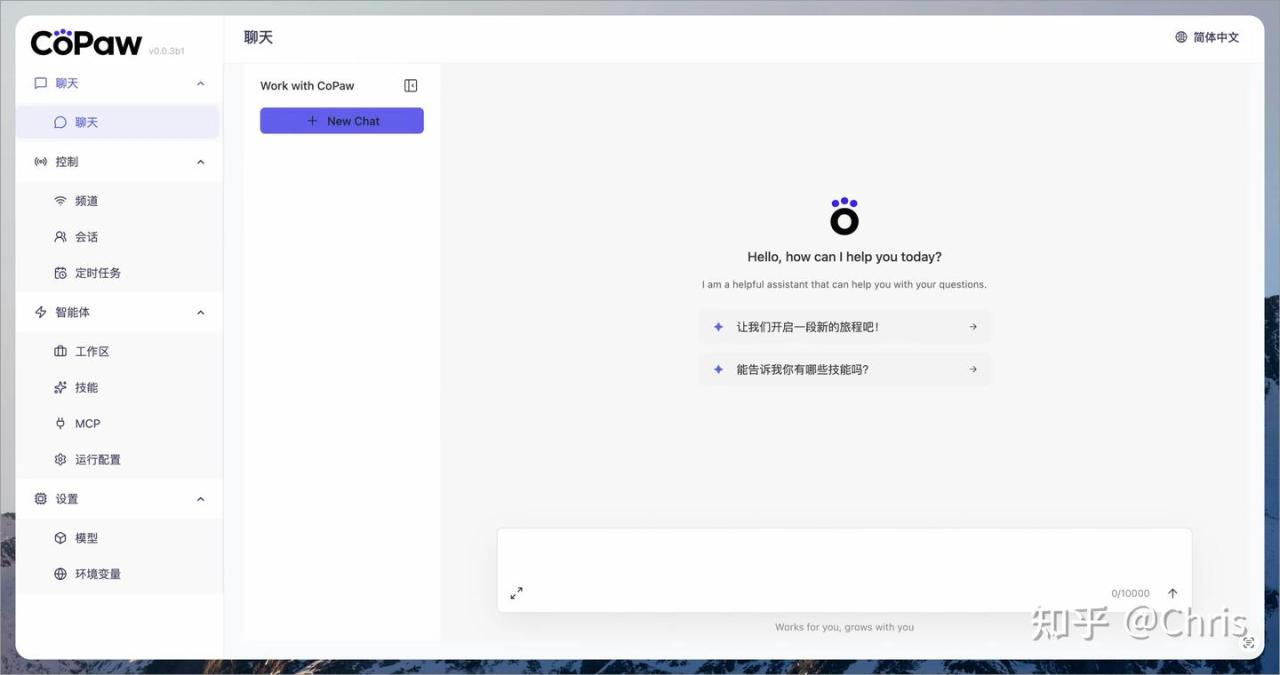Choose the 让我们开启一段新的旅程吧 suggestion
This screenshot has width=1280, height=675.
click(x=844, y=327)
